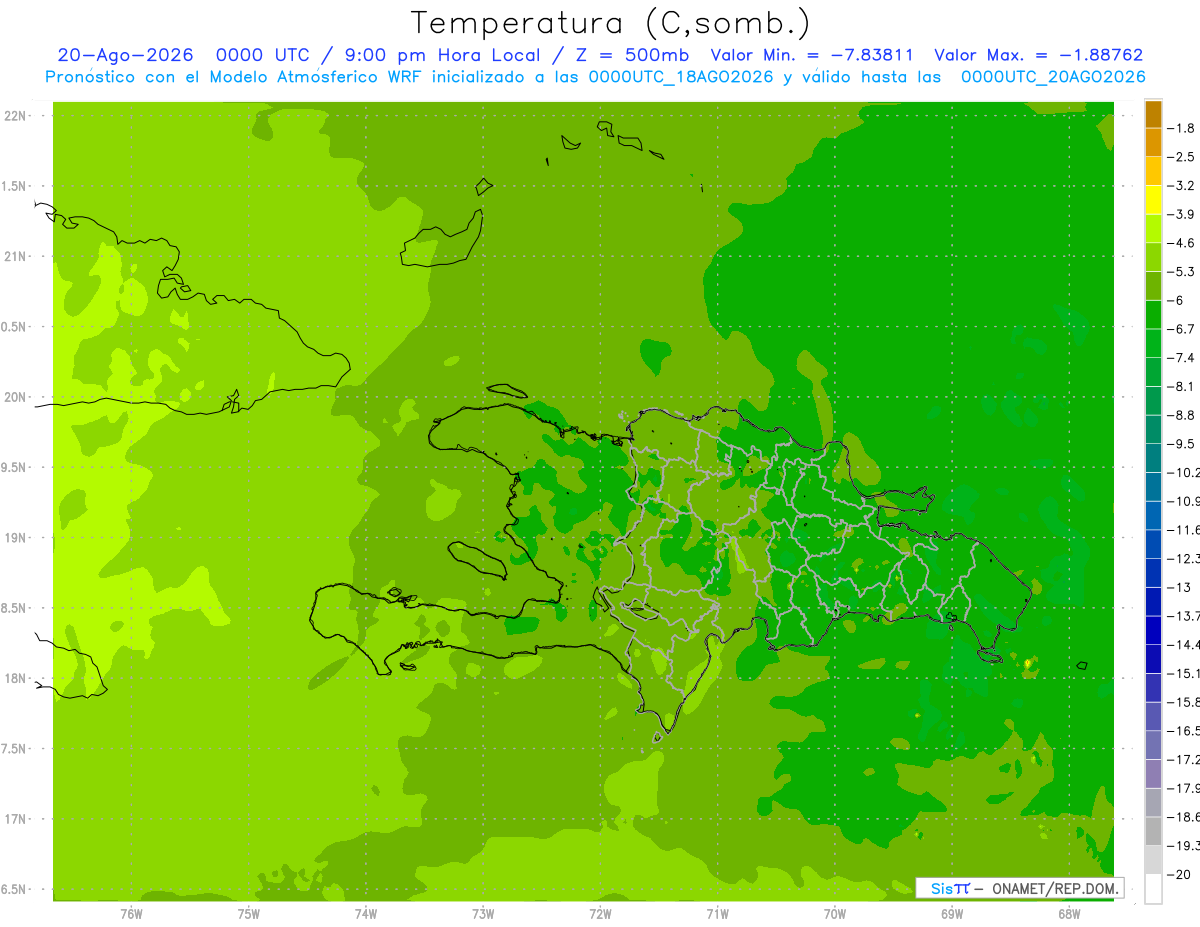
Task: Pick the yellow swatch between -3.2 and -3.9
Action: (x=1153, y=200)
